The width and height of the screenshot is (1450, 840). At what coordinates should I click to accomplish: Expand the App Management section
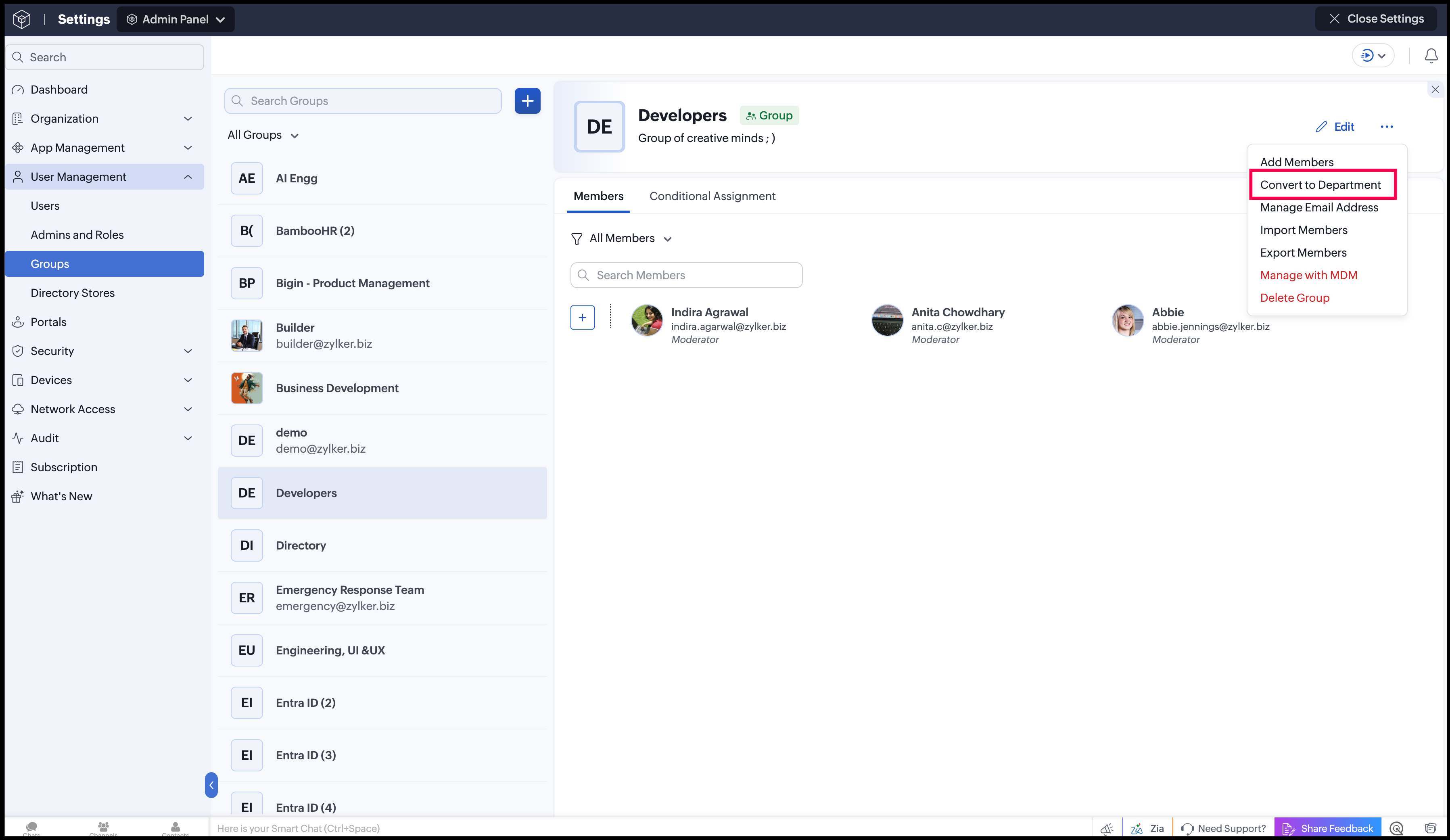pyautogui.click(x=105, y=148)
